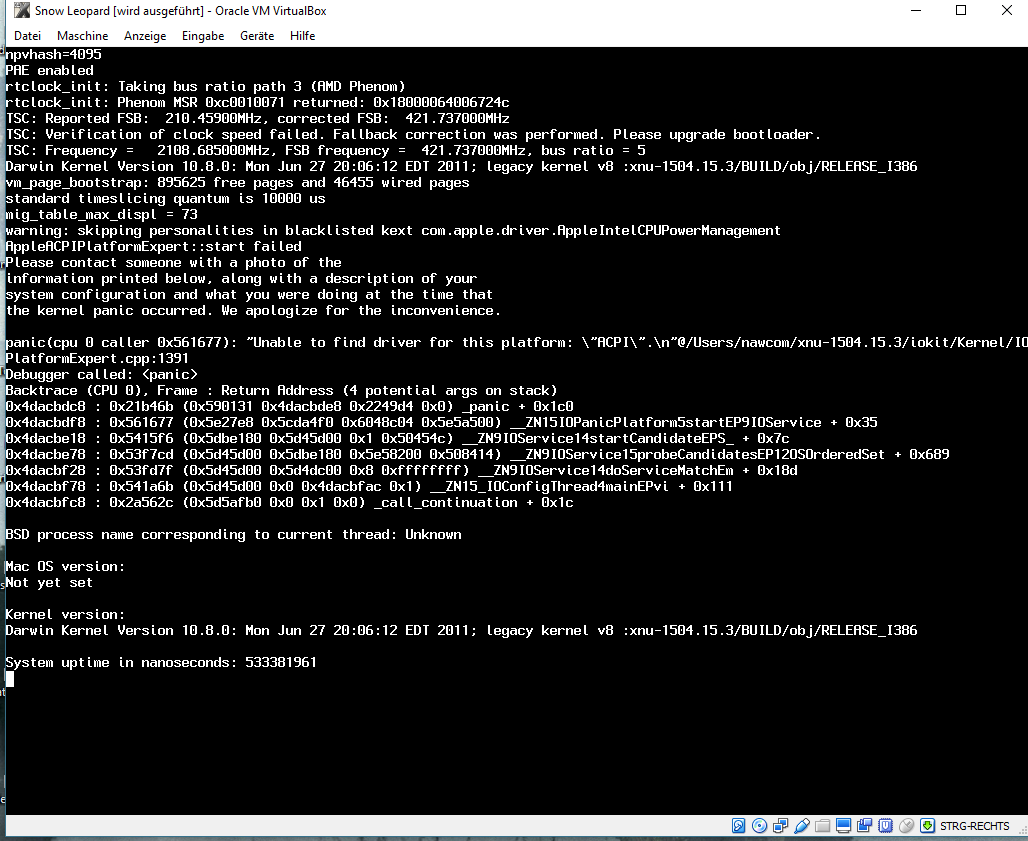Click the white text cursor block in the console
Viewport: 1028px width, 841px height.
pos(10,678)
